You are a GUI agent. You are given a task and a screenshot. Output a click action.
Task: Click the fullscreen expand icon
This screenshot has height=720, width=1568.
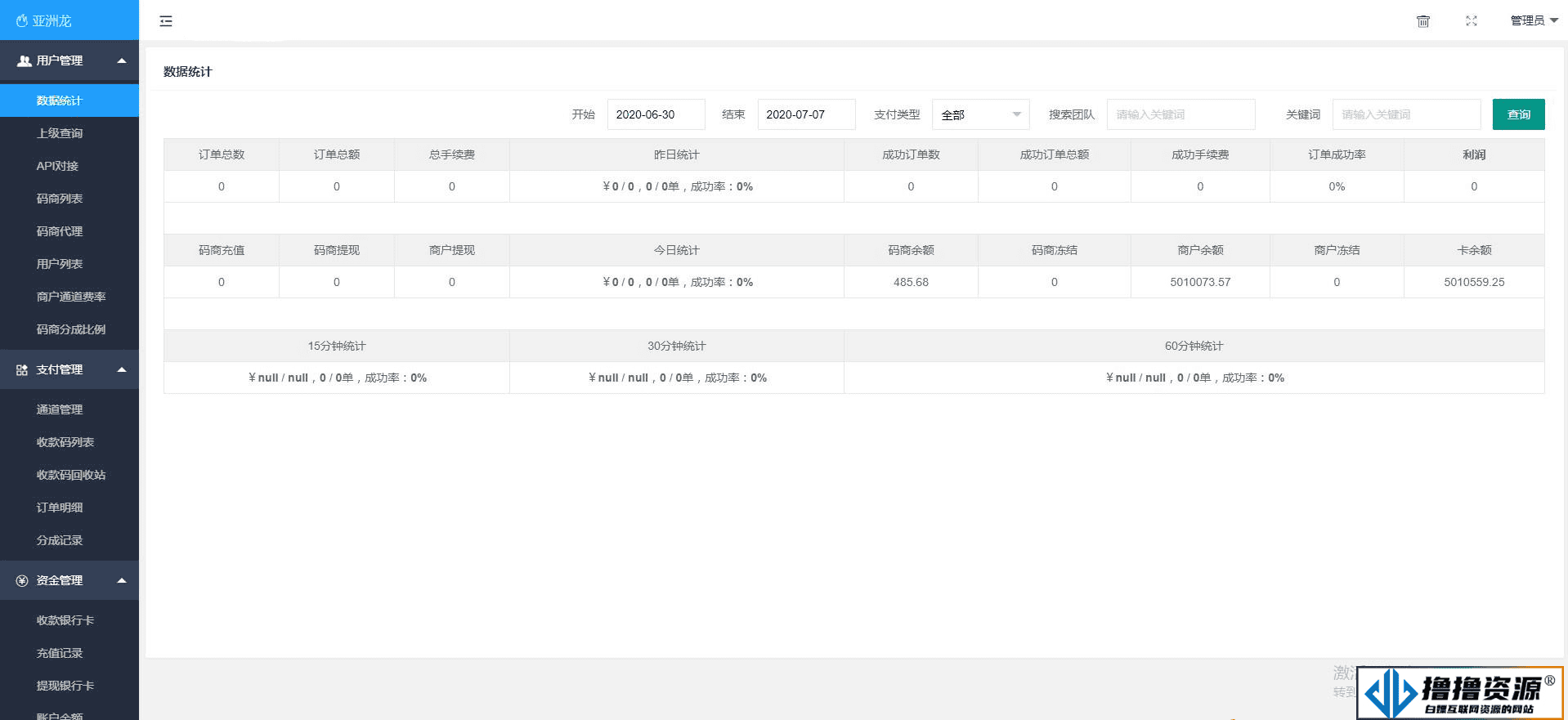(x=1472, y=21)
